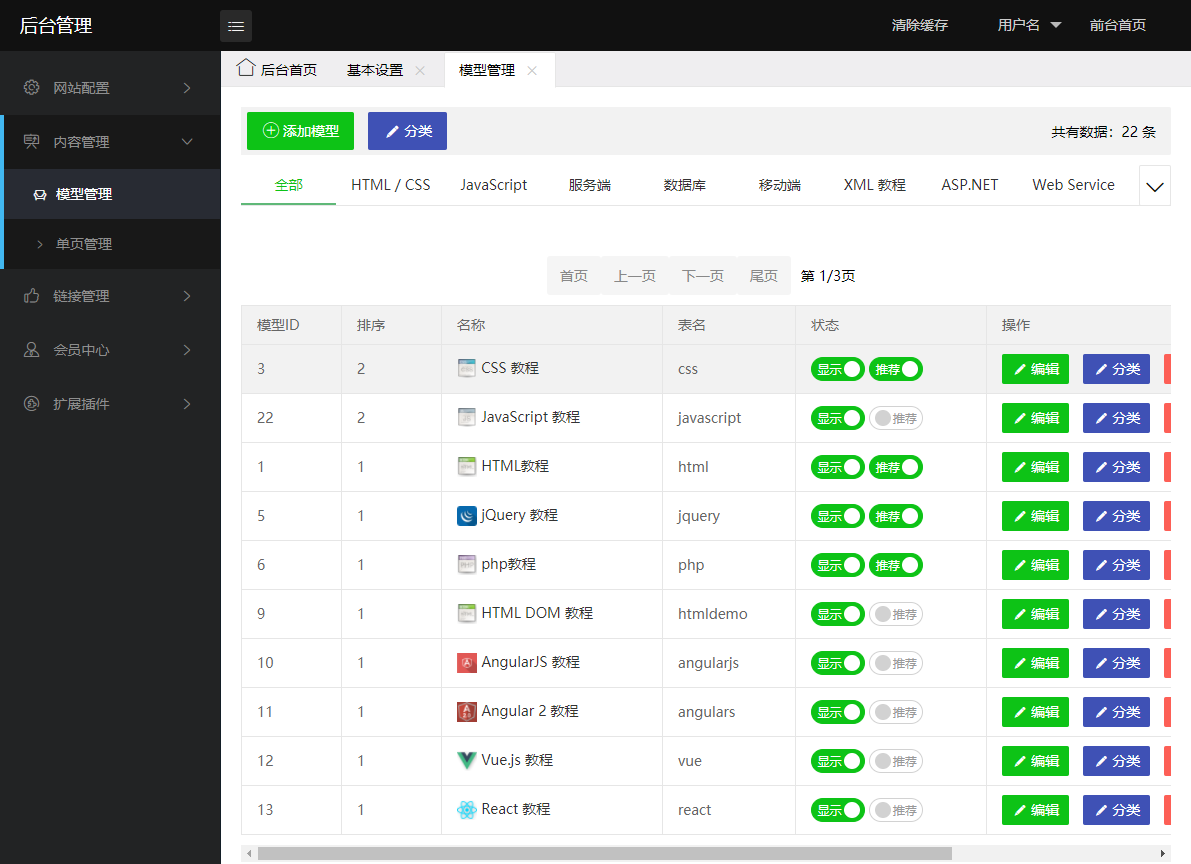Toggle 显示 switch for CSS 教程
Image resolution: width=1191 pixels, height=864 pixels.
pyautogui.click(x=837, y=369)
